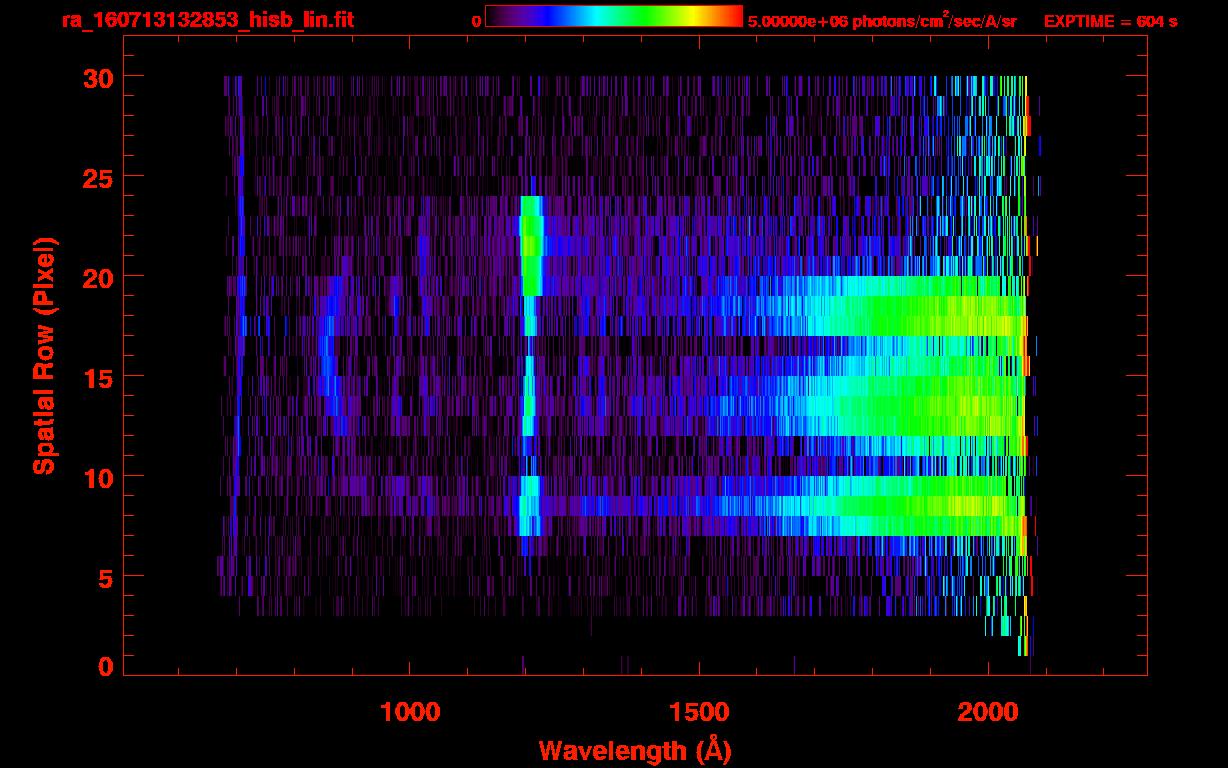The image size is (1228, 768).
Task: Click the file name ra_160713132853_hisb_lin.fit title
Action: [207, 20]
